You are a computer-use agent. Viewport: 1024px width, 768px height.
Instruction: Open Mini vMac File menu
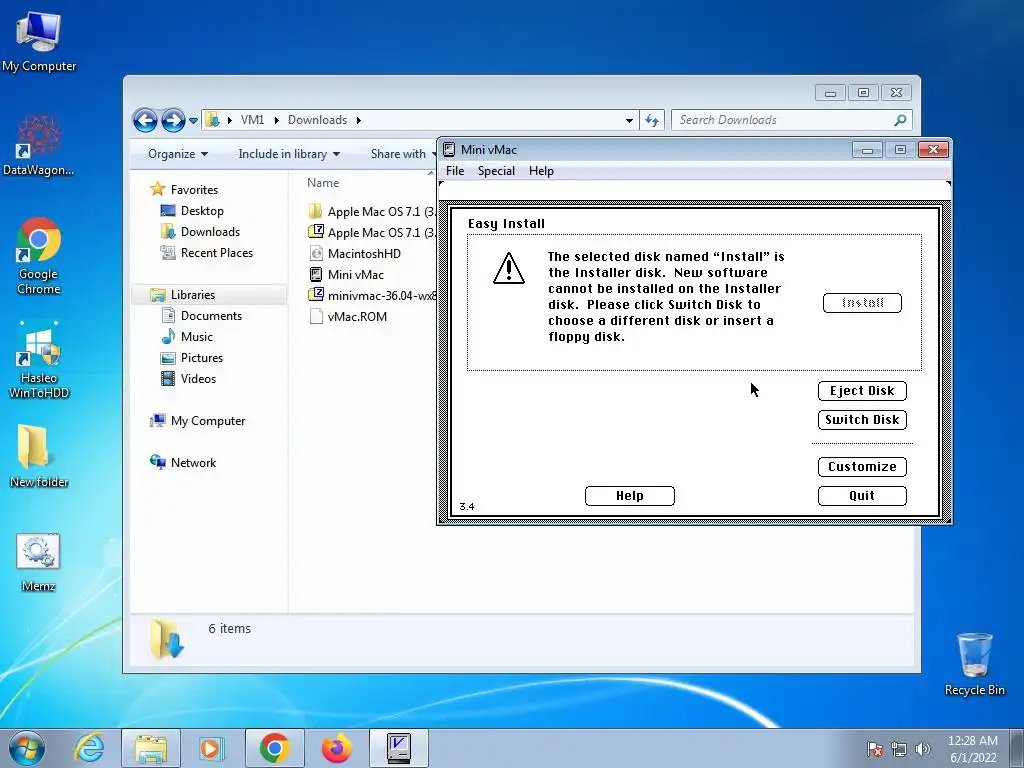pyautogui.click(x=455, y=171)
